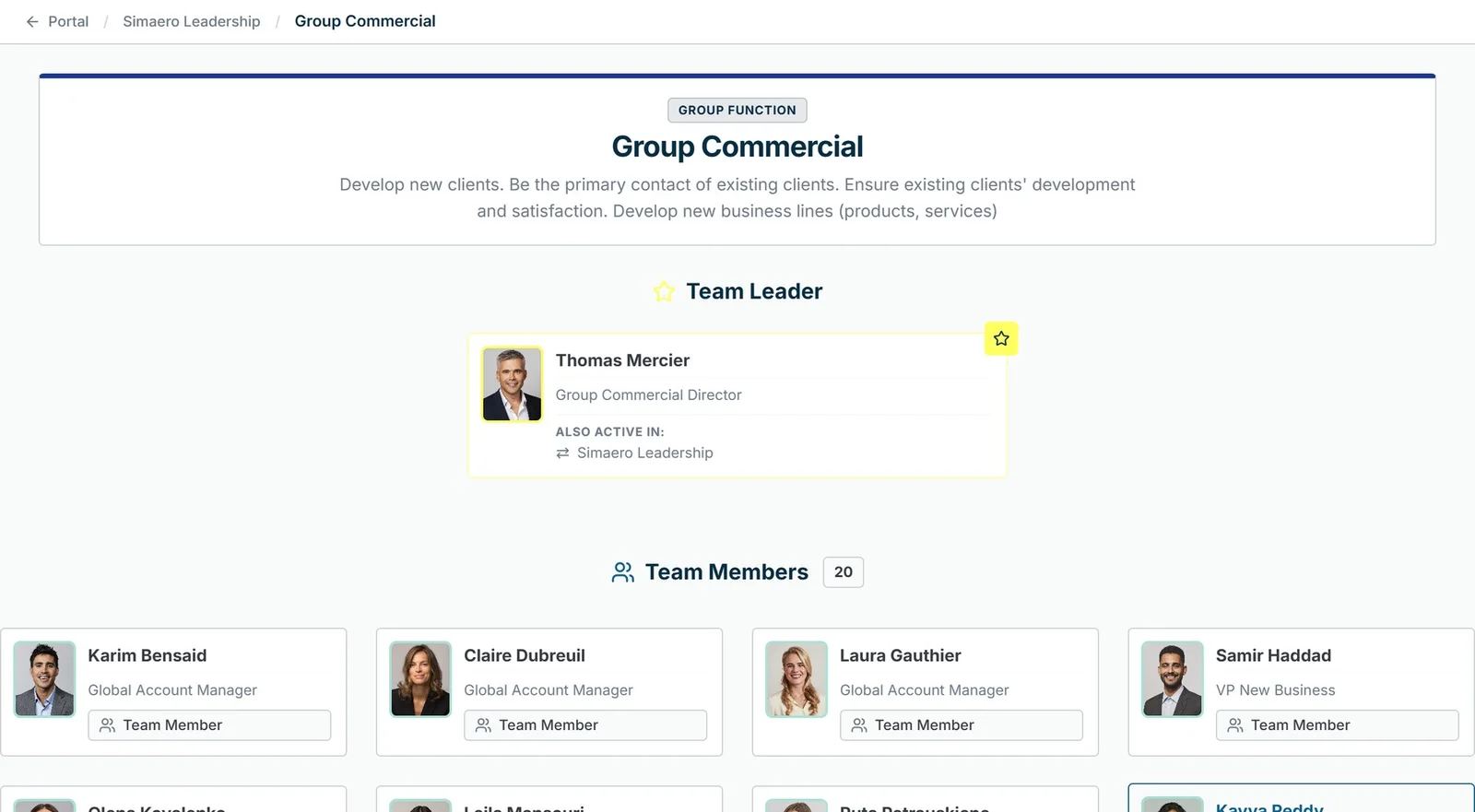The image size is (1475, 812).
Task: Open Thomas Mercier's profile photo
Action: (513, 384)
